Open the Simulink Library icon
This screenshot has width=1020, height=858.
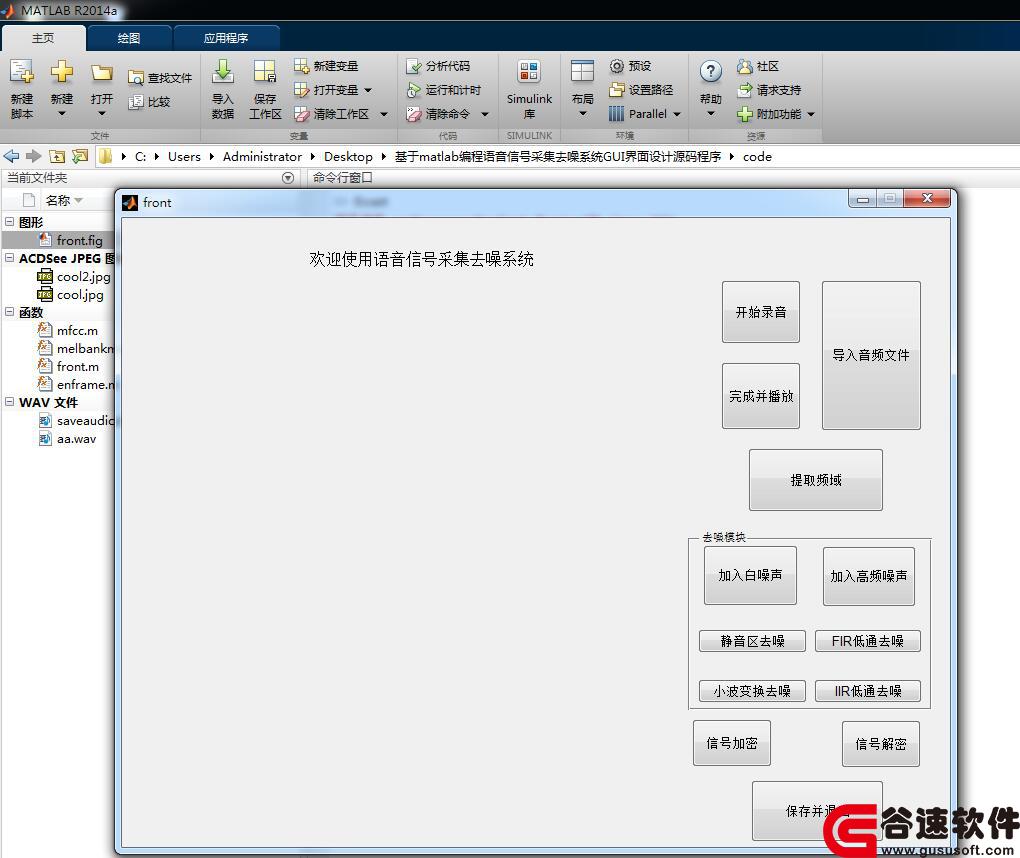coord(529,72)
